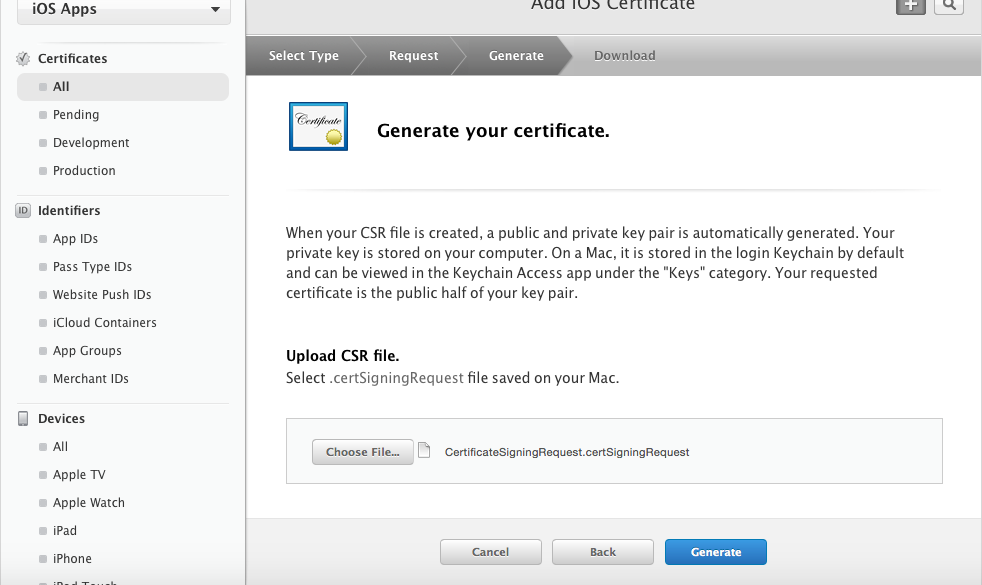
Task: Go to Request step
Action: (413, 56)
